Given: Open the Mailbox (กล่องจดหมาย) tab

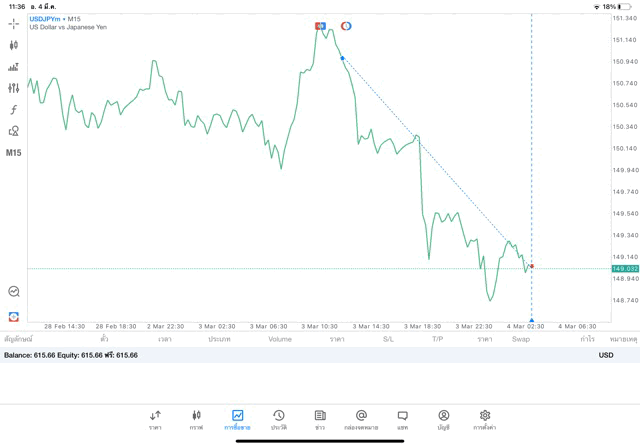Looking at the screenshot, I should pos(361,419).
